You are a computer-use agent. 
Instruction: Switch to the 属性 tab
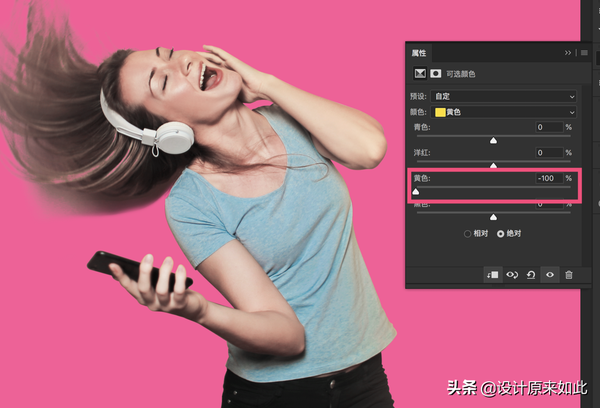(419, 52)
